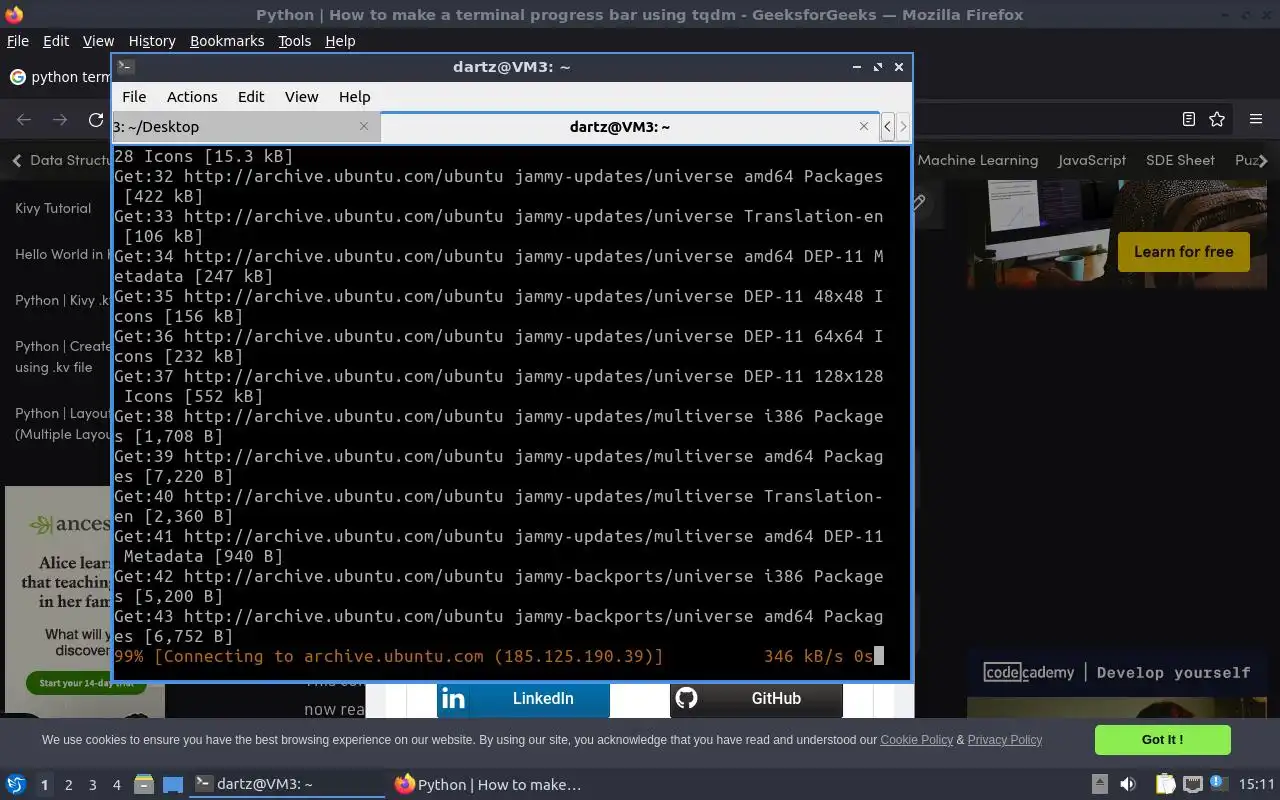Open Firefox Bookmarks menu
The width and height of the screenshot is (1280, 800).
click(227, 41)
